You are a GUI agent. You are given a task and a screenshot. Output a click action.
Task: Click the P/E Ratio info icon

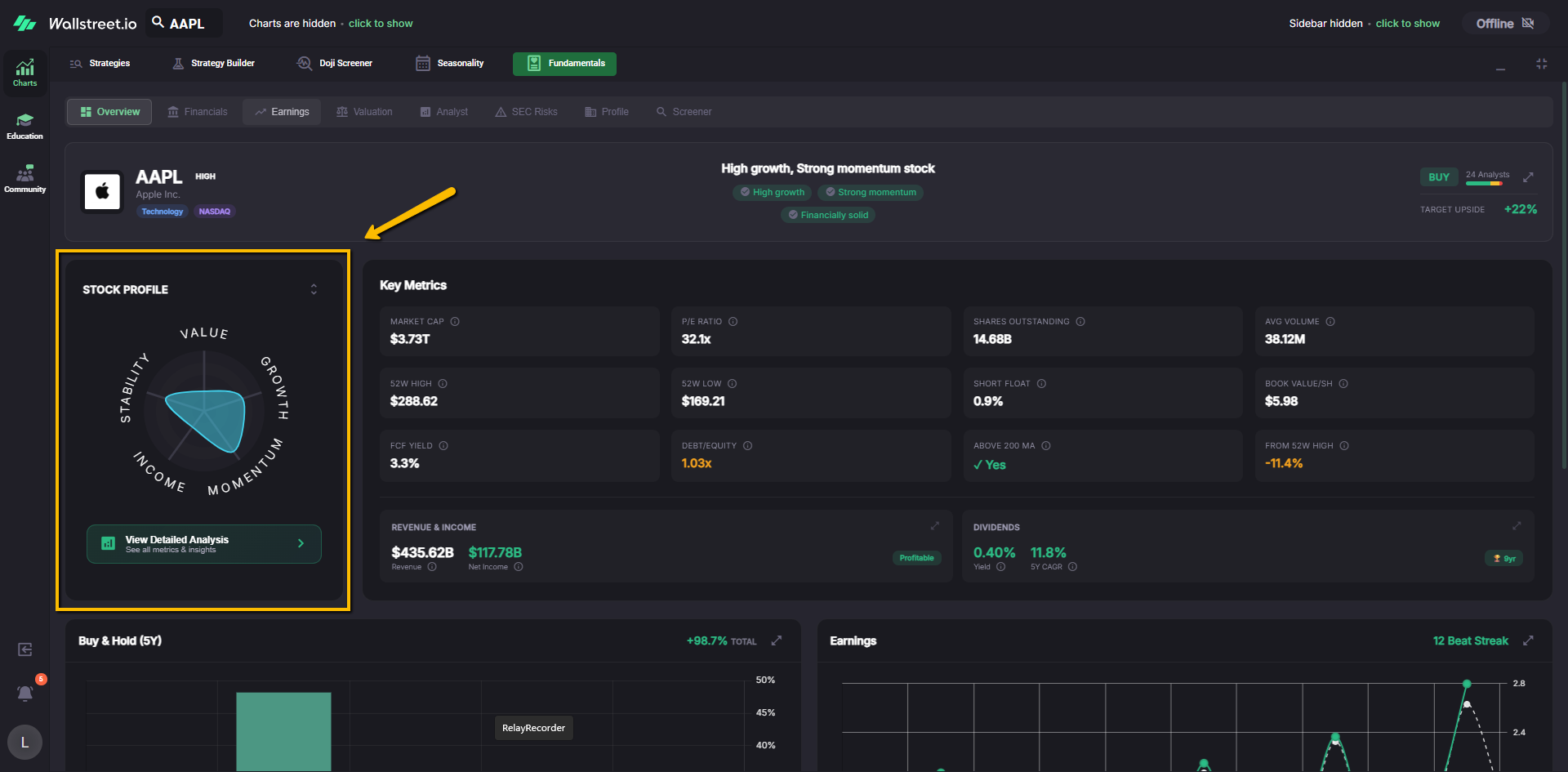tap(733, 322)
